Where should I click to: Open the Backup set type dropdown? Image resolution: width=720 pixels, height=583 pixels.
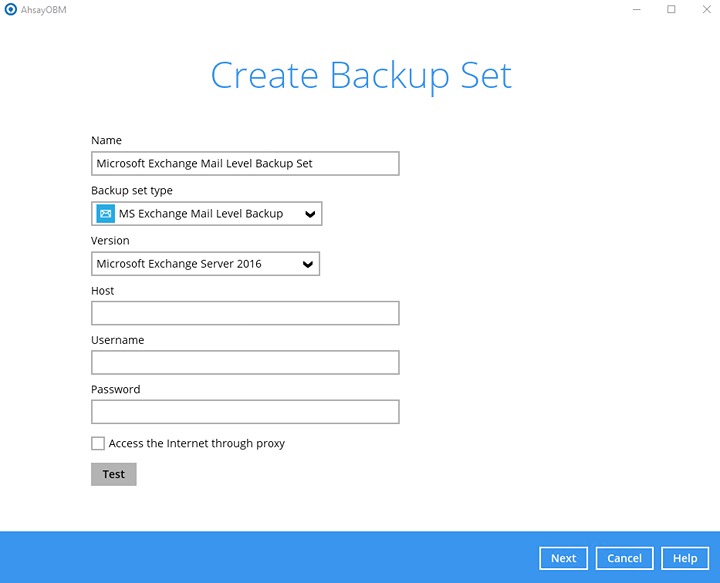point(206,213)
